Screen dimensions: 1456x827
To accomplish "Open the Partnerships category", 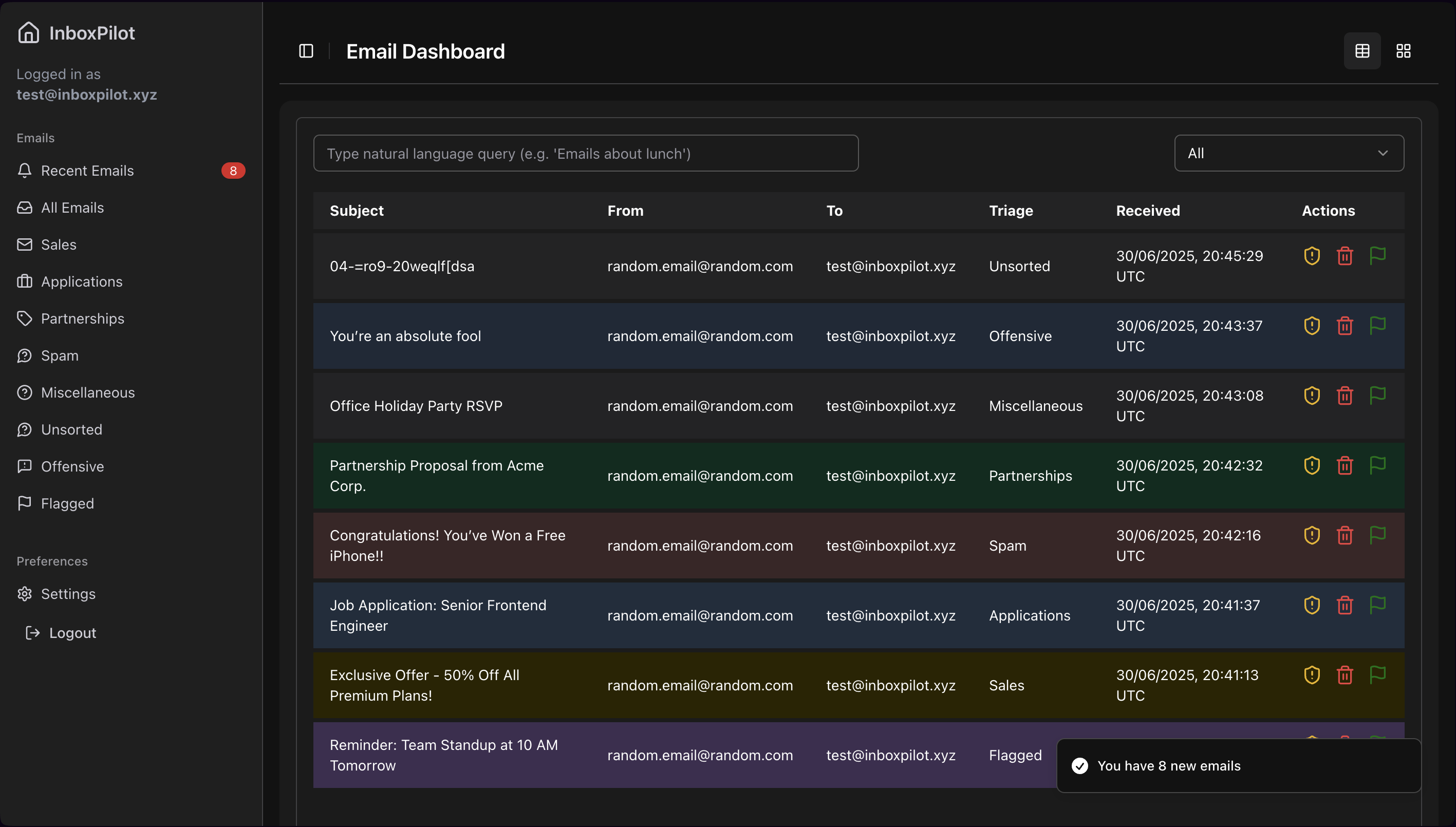I will click(82, 318).
